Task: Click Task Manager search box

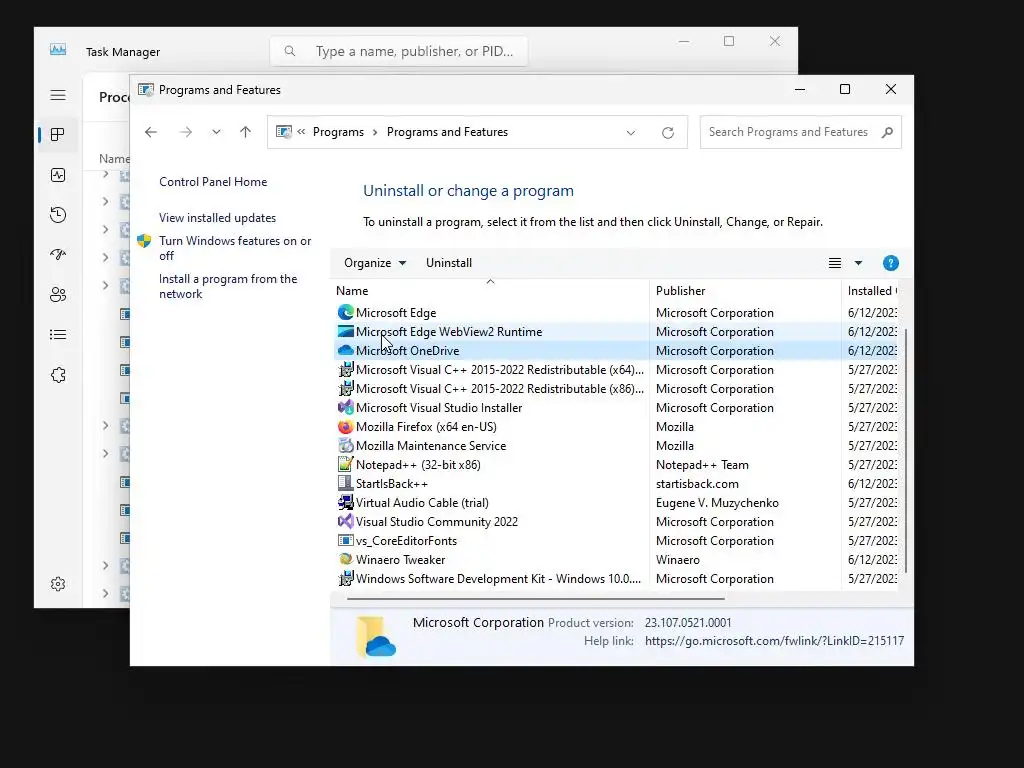Action: click(x=399, y=52)
